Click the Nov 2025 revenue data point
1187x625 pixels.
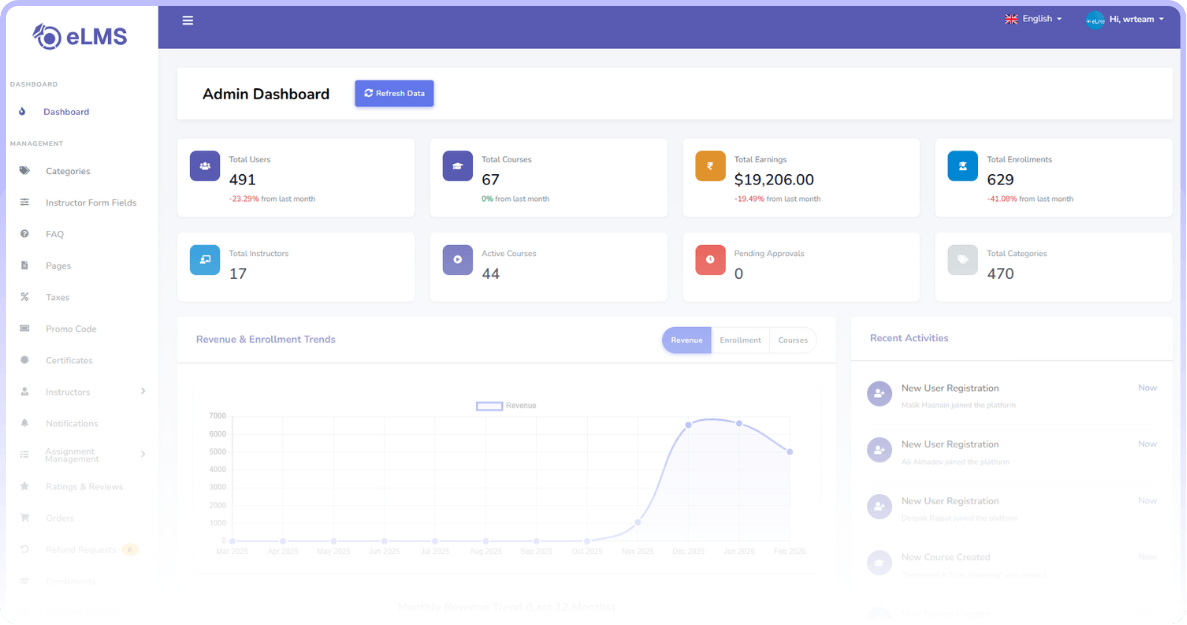637,522
